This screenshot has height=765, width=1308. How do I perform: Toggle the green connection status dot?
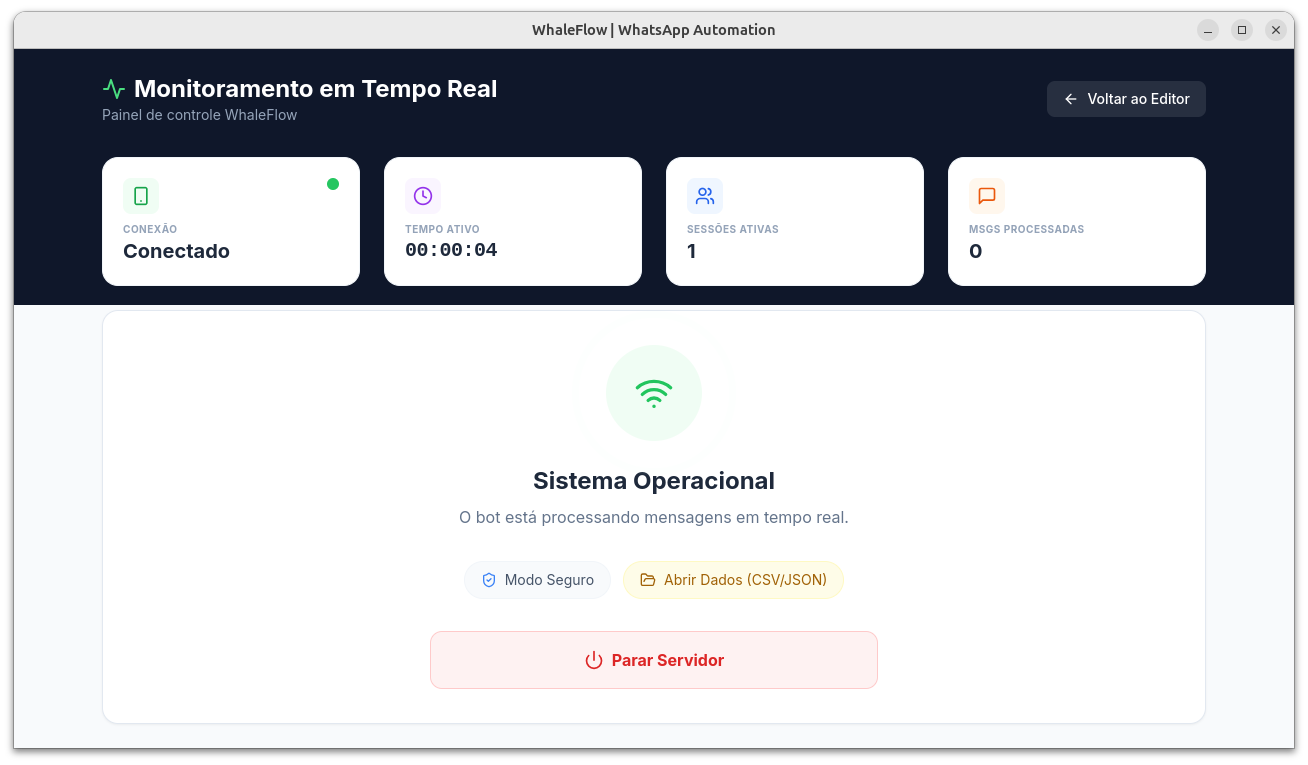click(334, 184)
